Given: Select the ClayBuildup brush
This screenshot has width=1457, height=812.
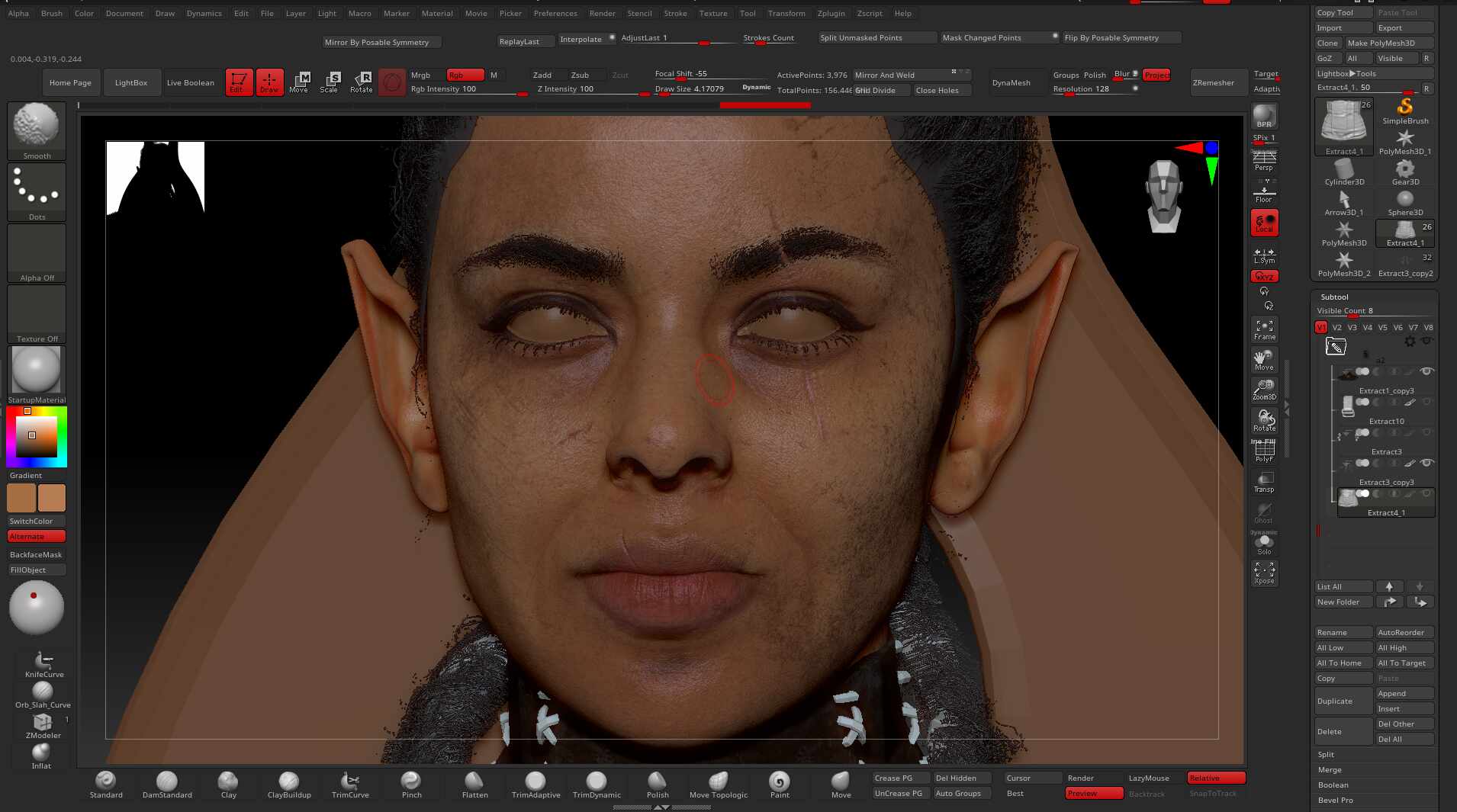Looking at the screenshot, I should [289, 785].
